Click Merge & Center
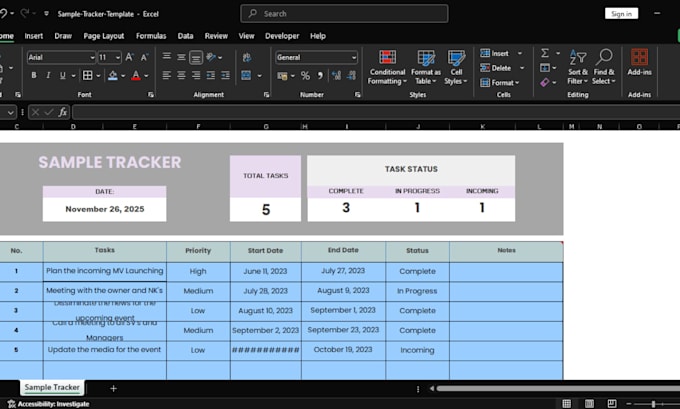This screenshot has height=409, width=680. point(246,75)
